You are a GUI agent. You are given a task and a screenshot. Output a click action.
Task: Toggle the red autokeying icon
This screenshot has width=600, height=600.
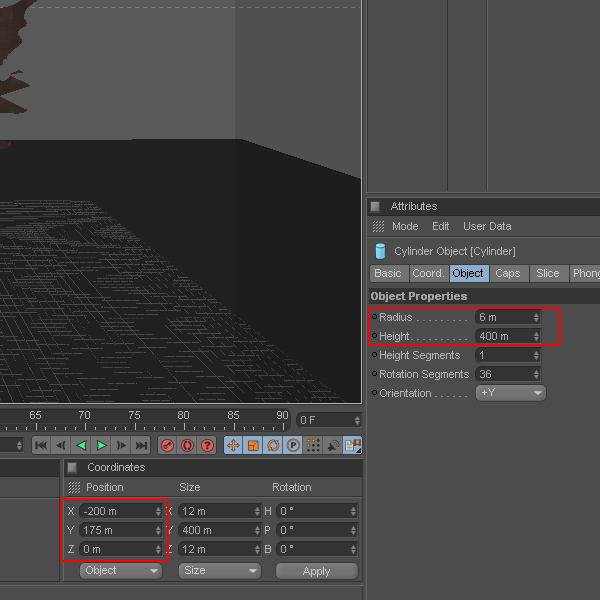pos(187,445)
